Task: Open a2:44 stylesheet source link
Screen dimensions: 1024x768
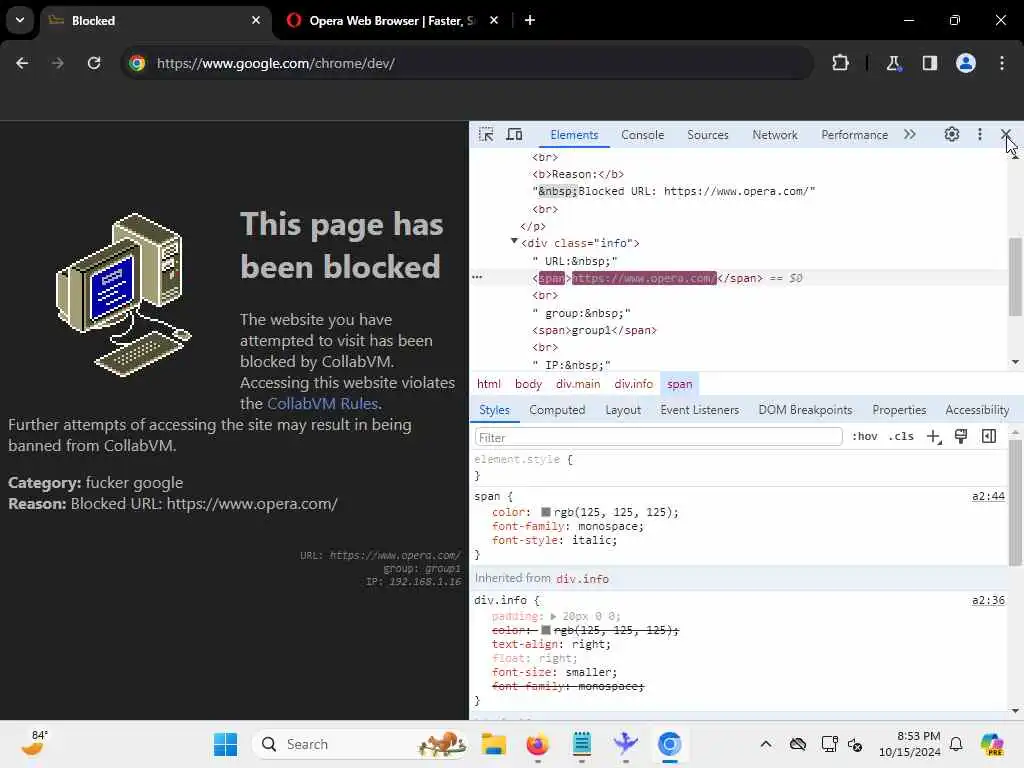Action: coord(988,496)
